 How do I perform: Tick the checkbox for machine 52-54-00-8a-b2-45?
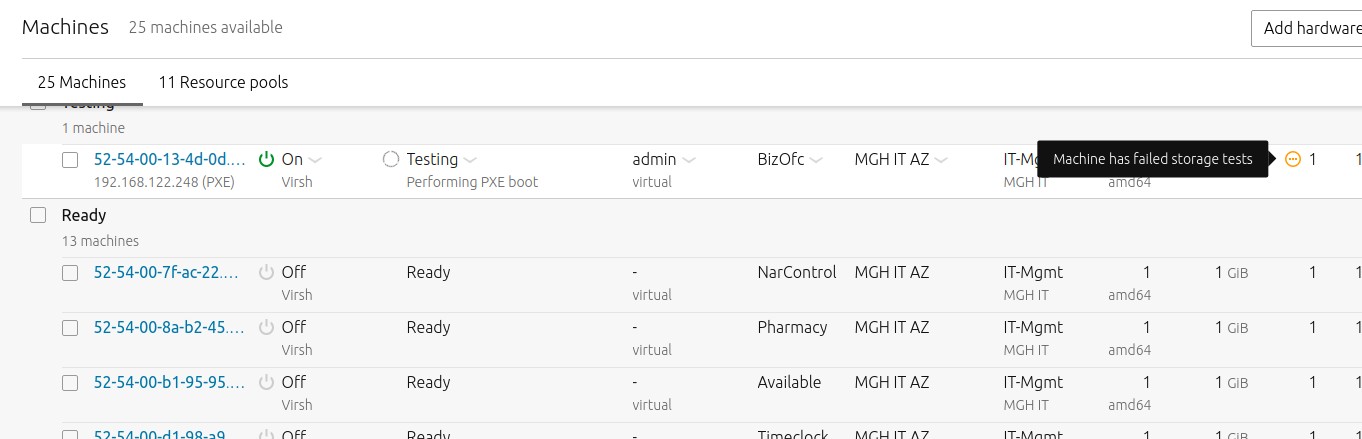click(x=70, y=328)
